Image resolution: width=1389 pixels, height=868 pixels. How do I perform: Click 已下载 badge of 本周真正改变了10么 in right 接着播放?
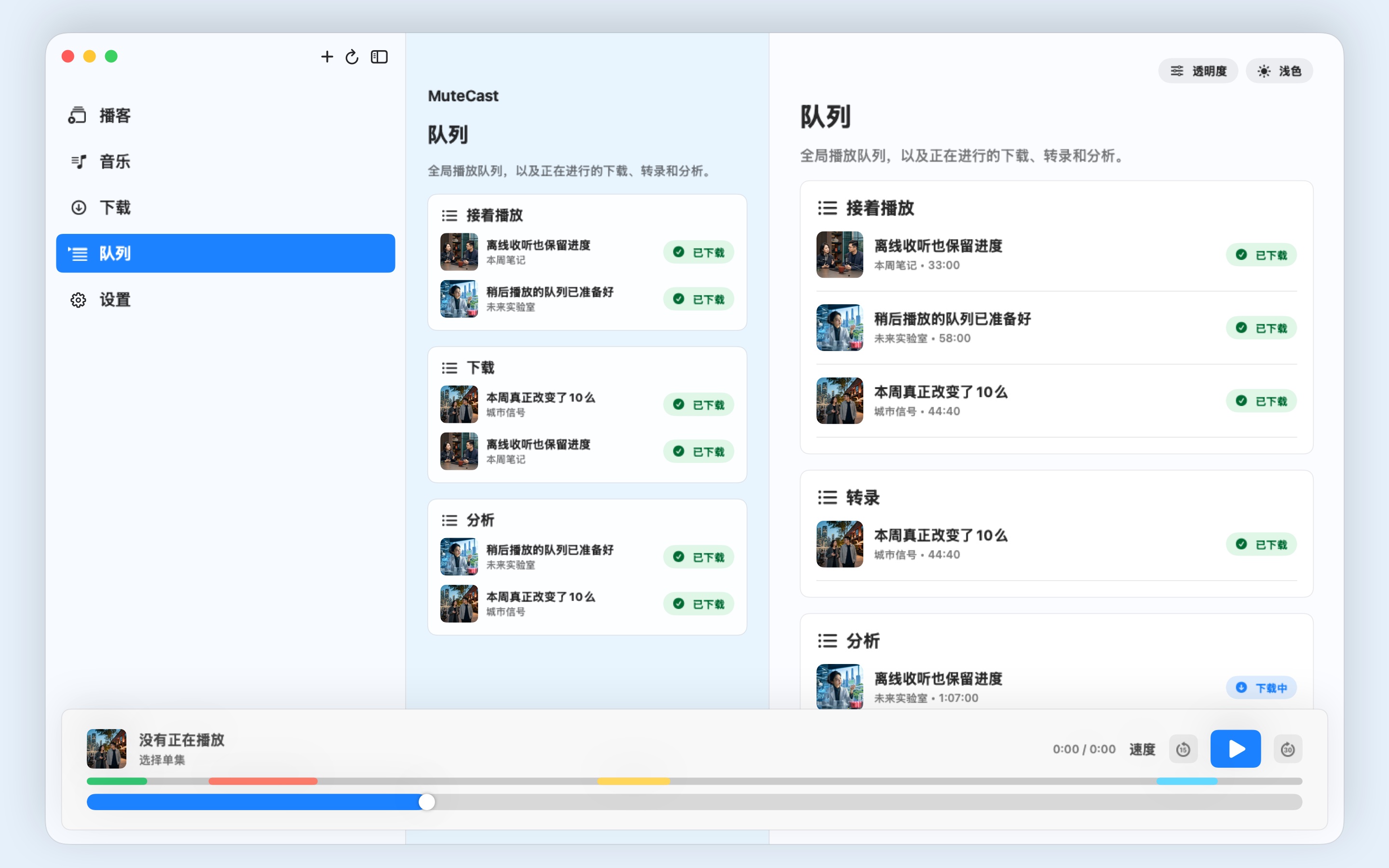pyautogui.click(x=1261, y=401)
